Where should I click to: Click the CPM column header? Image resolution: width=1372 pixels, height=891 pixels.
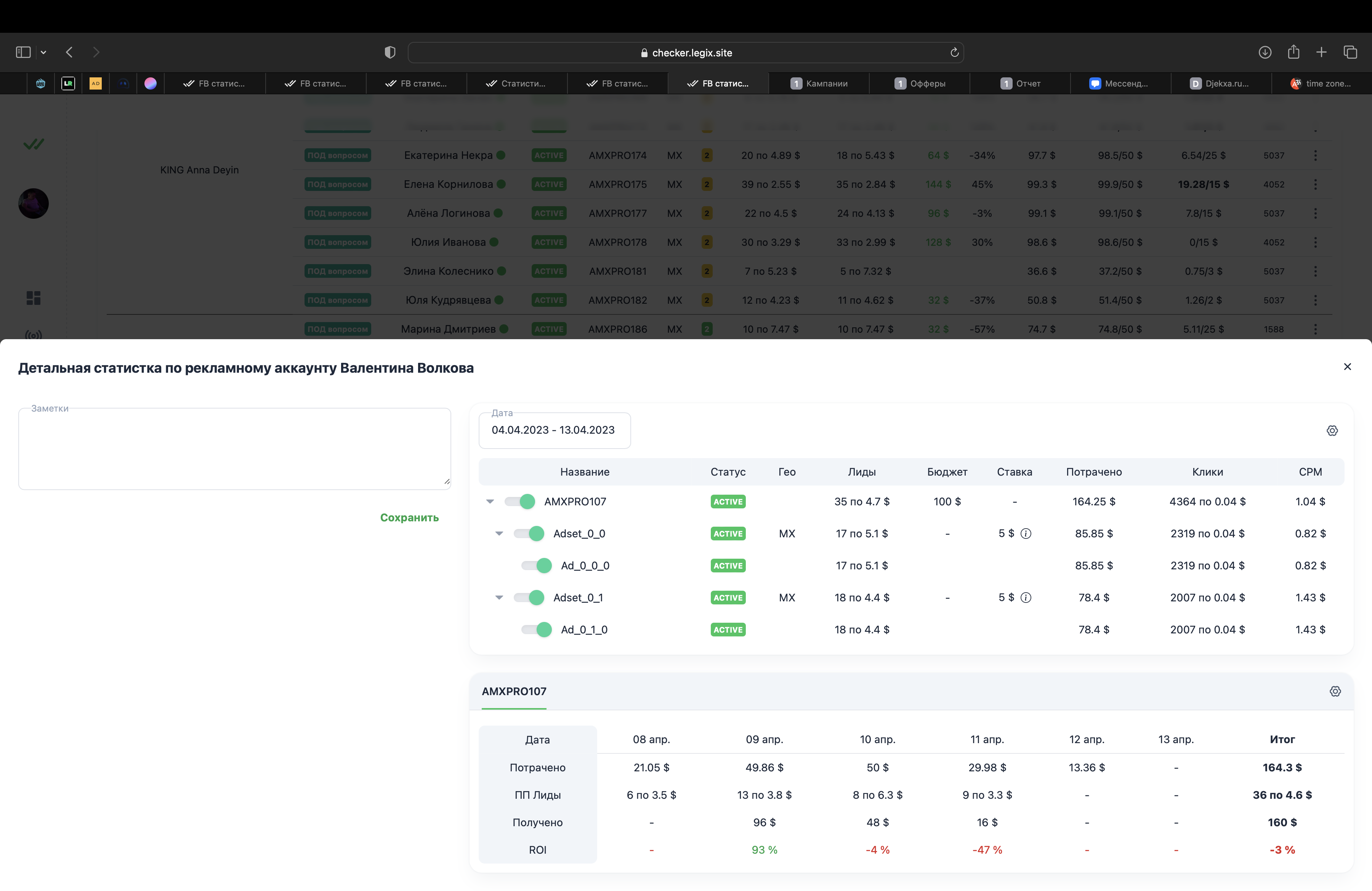(x=1310, y=472)
